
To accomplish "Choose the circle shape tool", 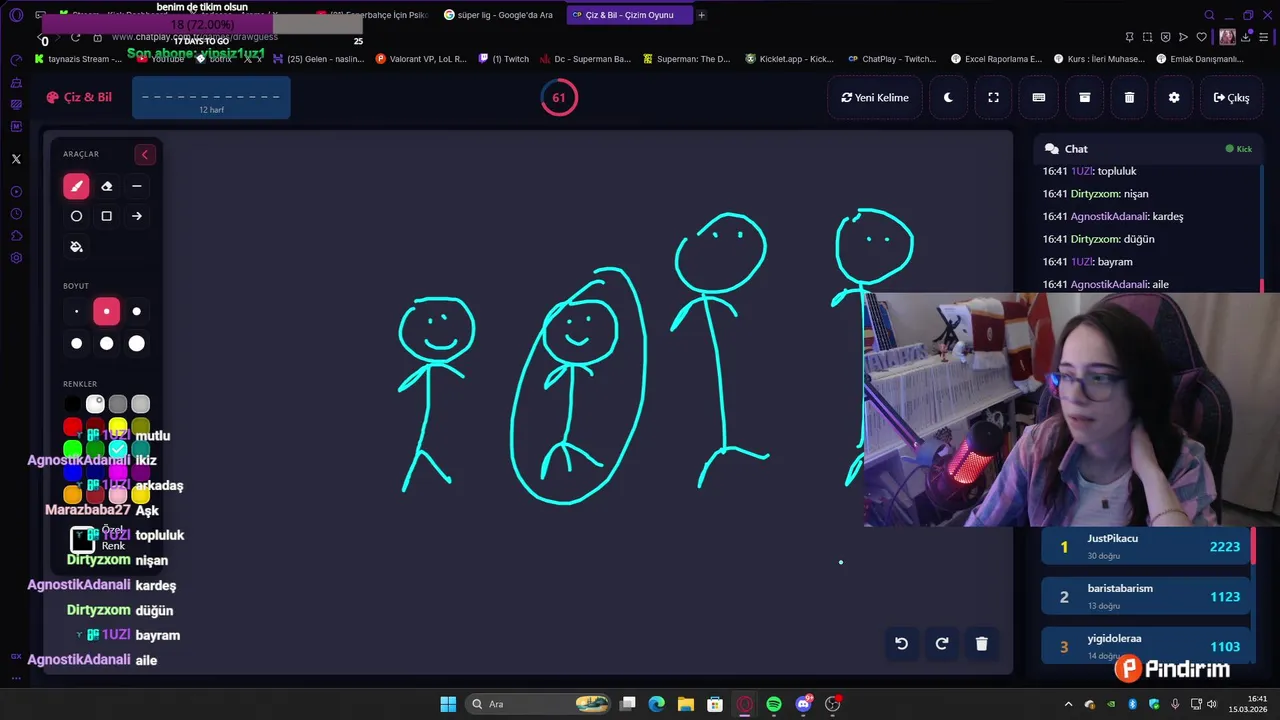I will 76,216.
